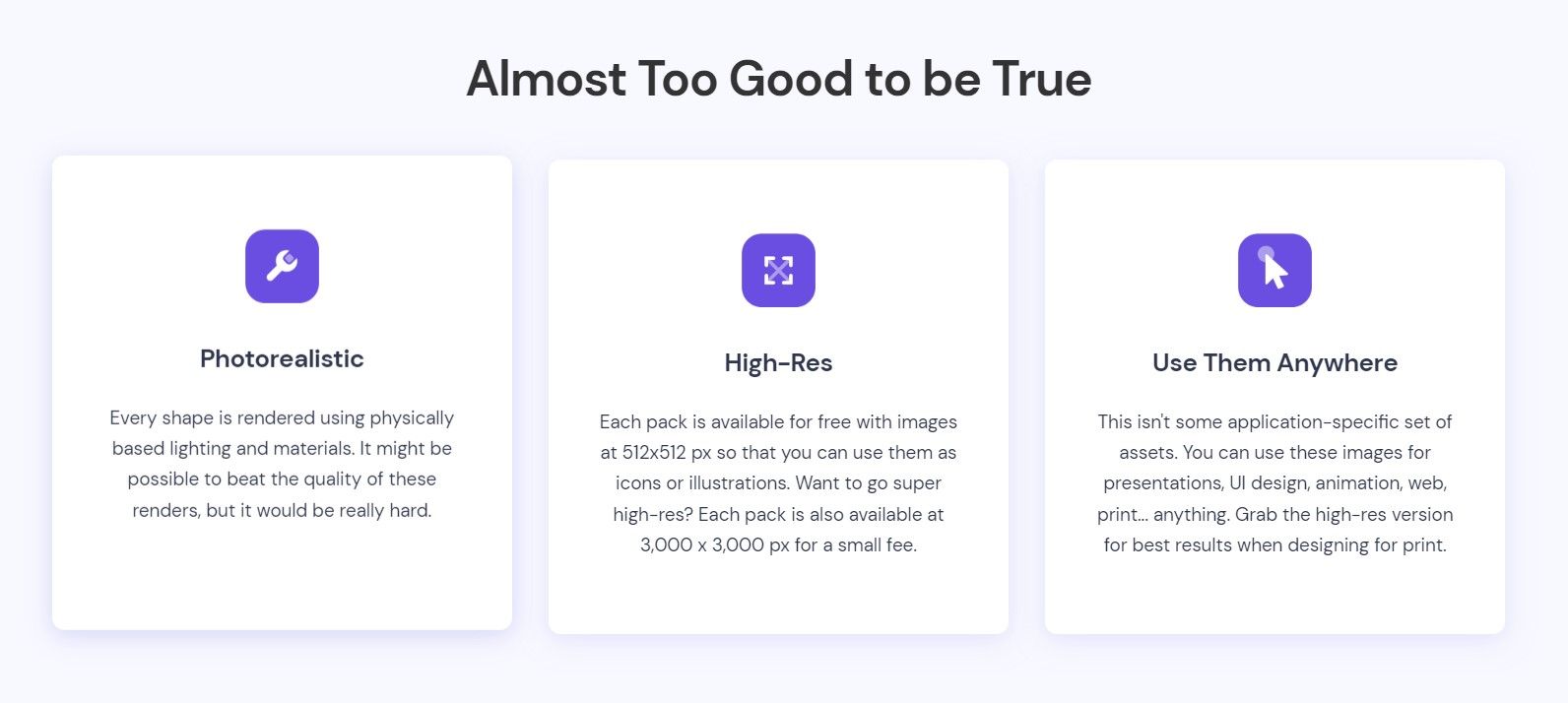Click the expand arrows High-Res icon
Image resolution: width=1568 pixels, height=703 pixels.
[778, 270]
